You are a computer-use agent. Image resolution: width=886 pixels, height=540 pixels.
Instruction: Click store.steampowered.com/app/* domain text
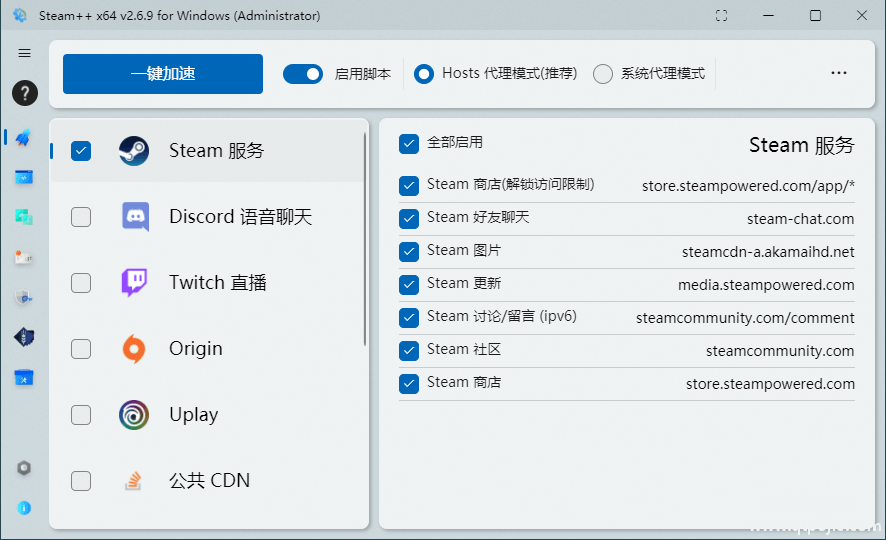748,186
